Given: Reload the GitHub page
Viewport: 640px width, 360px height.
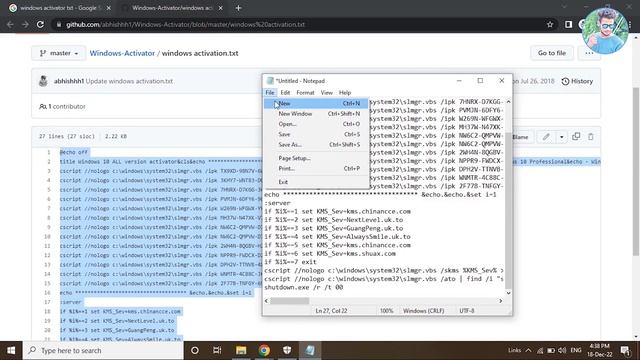Looking at the screenshot, I should pyautogui.click(x=40, y=24).
